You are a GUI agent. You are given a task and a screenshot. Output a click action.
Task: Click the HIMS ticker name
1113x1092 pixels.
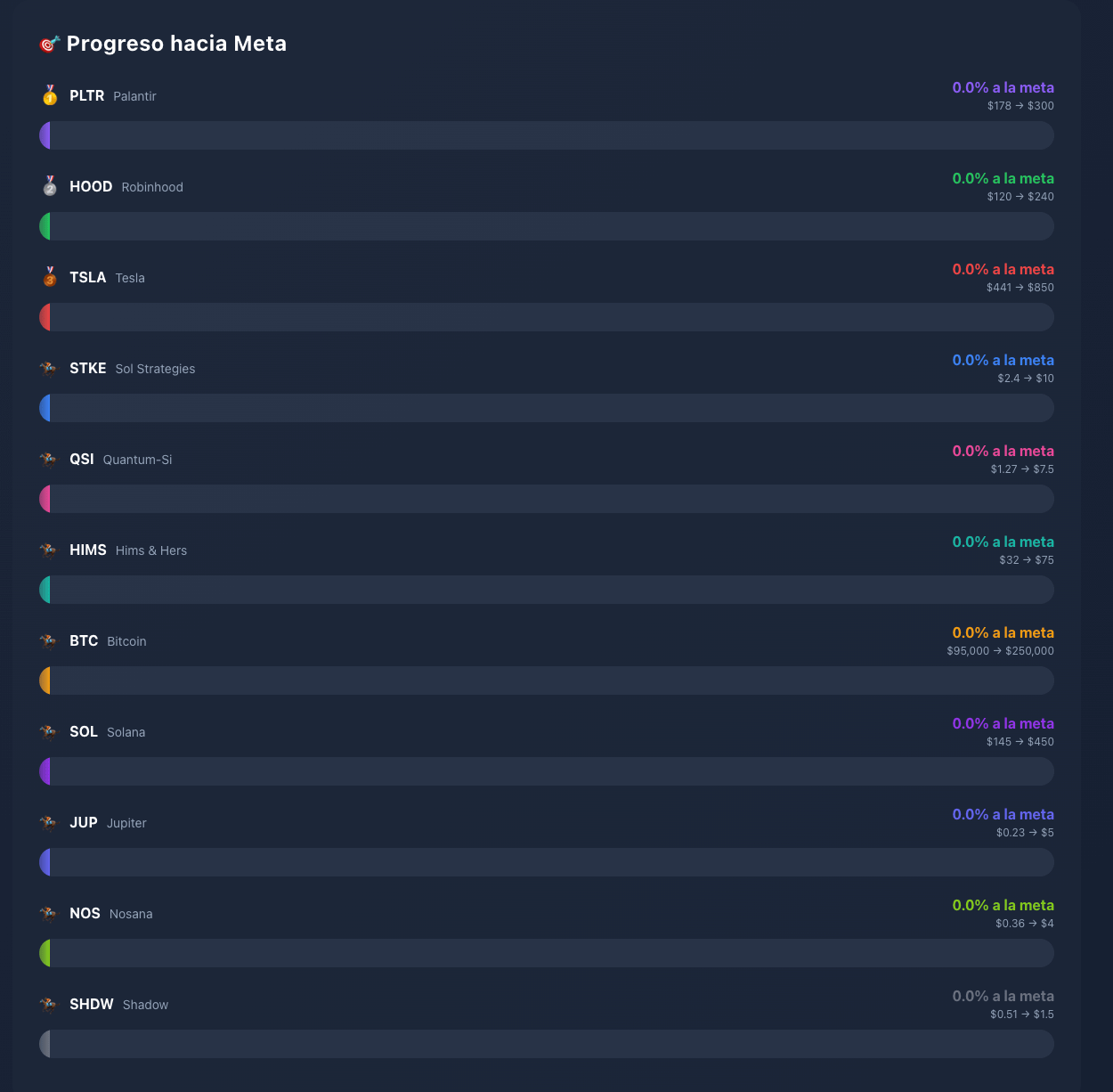click(x=88, y=550)
